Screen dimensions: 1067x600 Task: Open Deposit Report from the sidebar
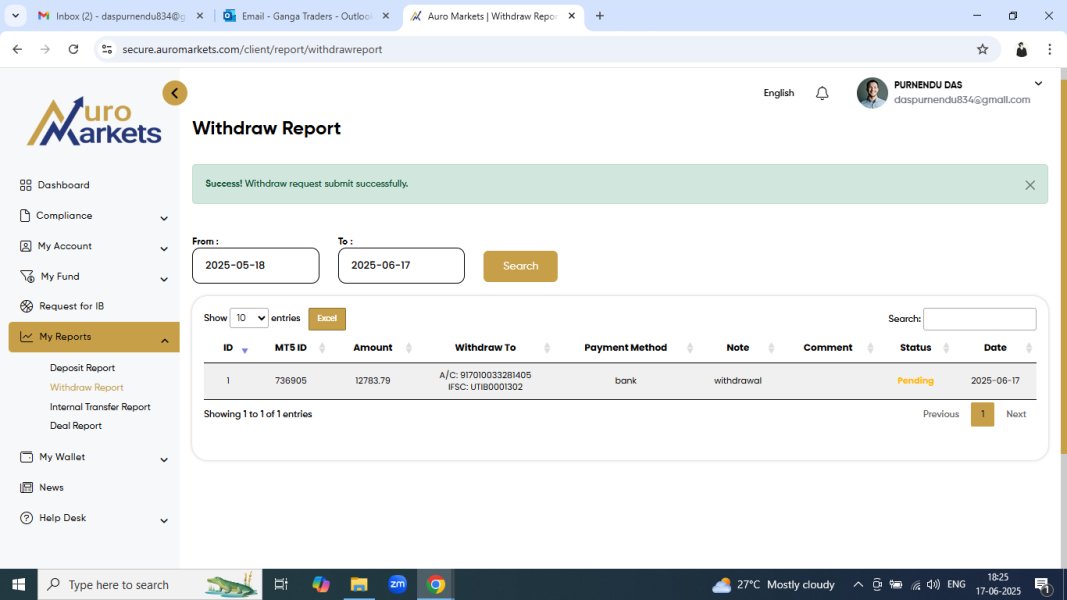(82, 368)
